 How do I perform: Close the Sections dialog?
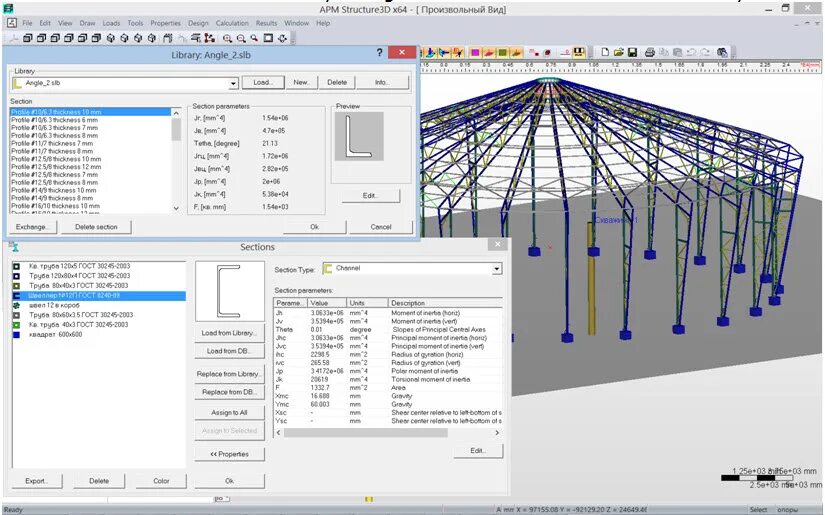point(497,244)
